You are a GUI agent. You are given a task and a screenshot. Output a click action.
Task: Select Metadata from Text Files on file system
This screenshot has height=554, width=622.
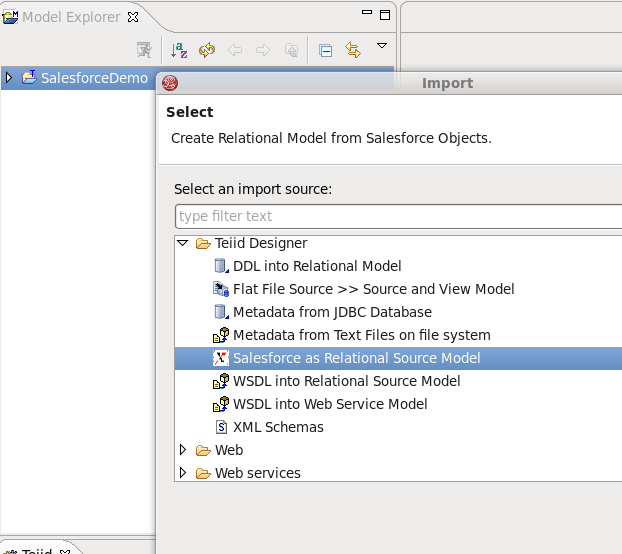(x=362, y=335)
